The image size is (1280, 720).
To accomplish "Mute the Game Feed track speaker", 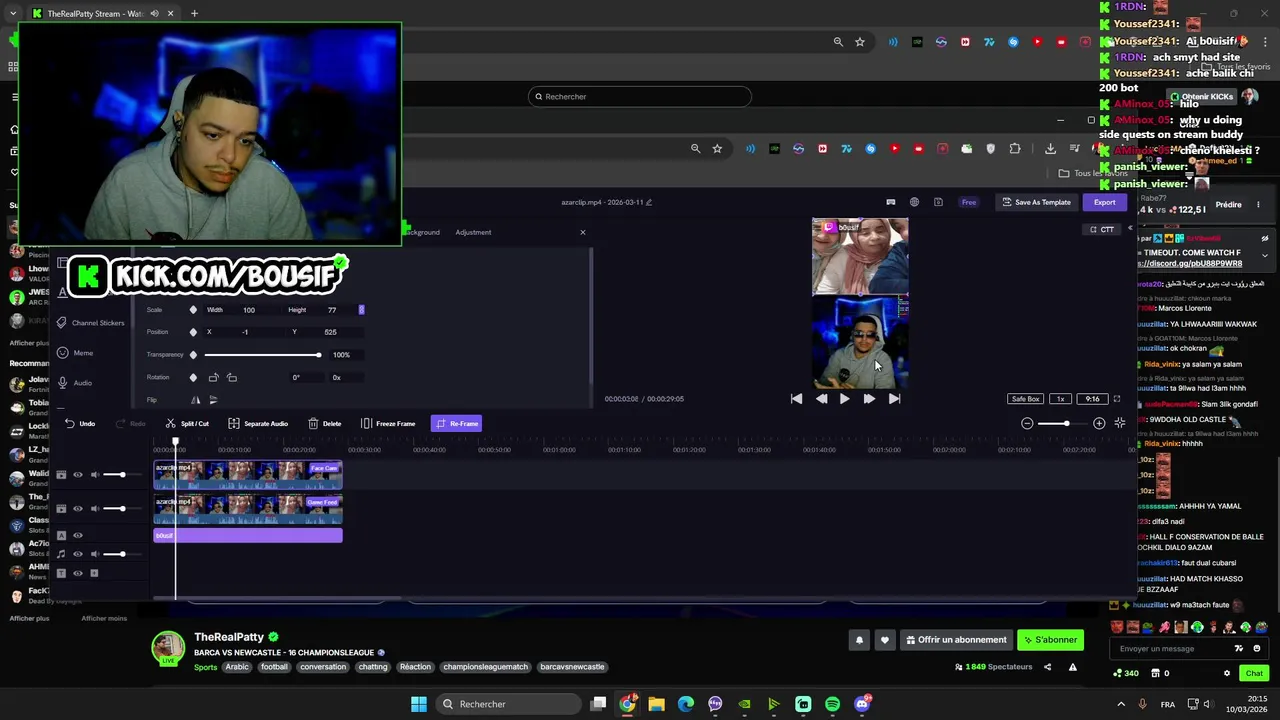I will (x=94, y=509).
